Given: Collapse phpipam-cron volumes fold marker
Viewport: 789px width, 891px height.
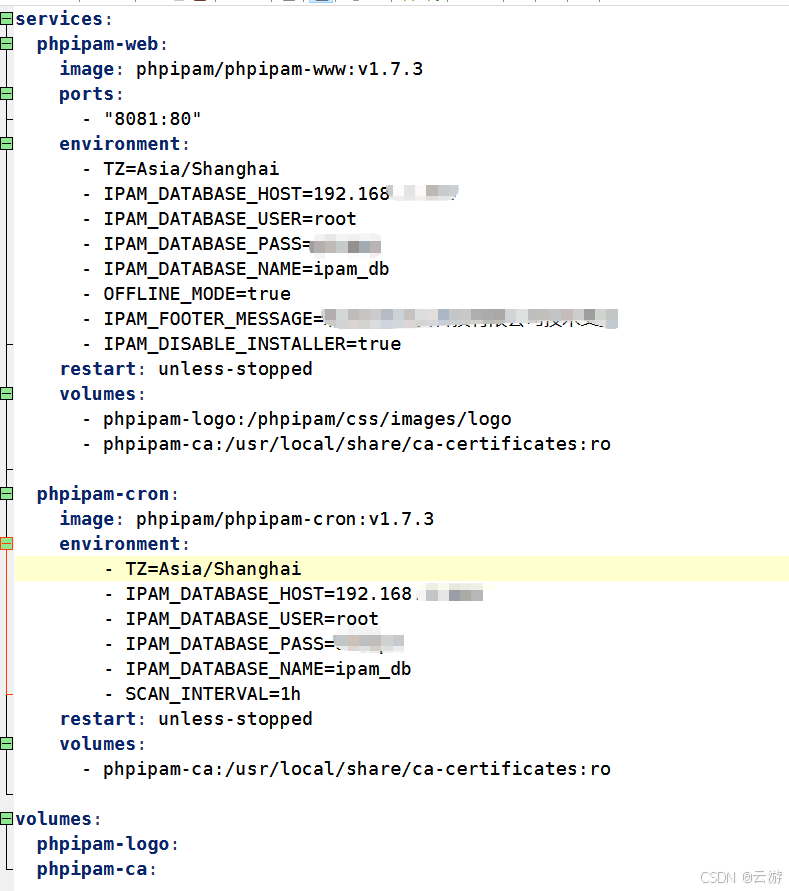Looking at the screenshot, I should [6, 744].
